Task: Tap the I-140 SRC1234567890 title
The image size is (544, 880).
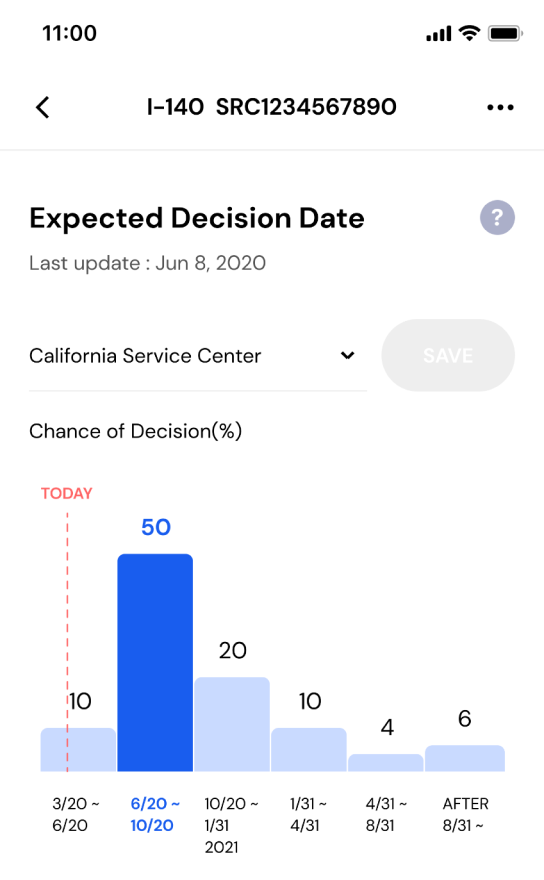Action: [x=272, y=107]
